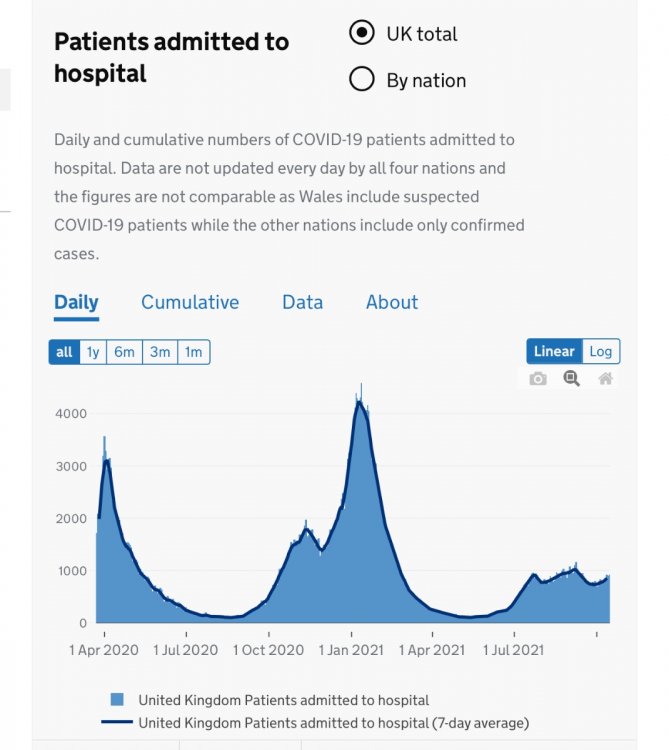The width and height of the screenshot is (669, 750).
Task: Open the Data tab
Action: (302, 302)
